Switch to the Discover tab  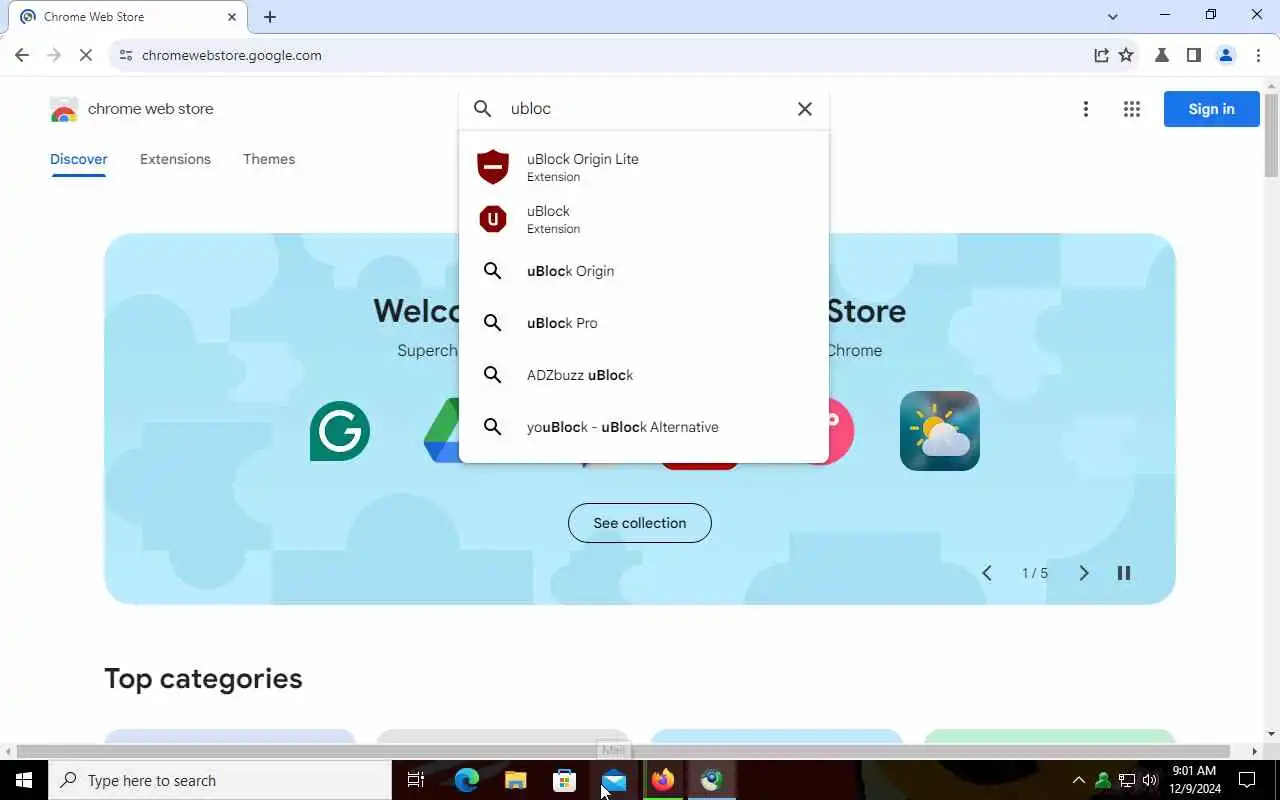(x=79, y=159)
